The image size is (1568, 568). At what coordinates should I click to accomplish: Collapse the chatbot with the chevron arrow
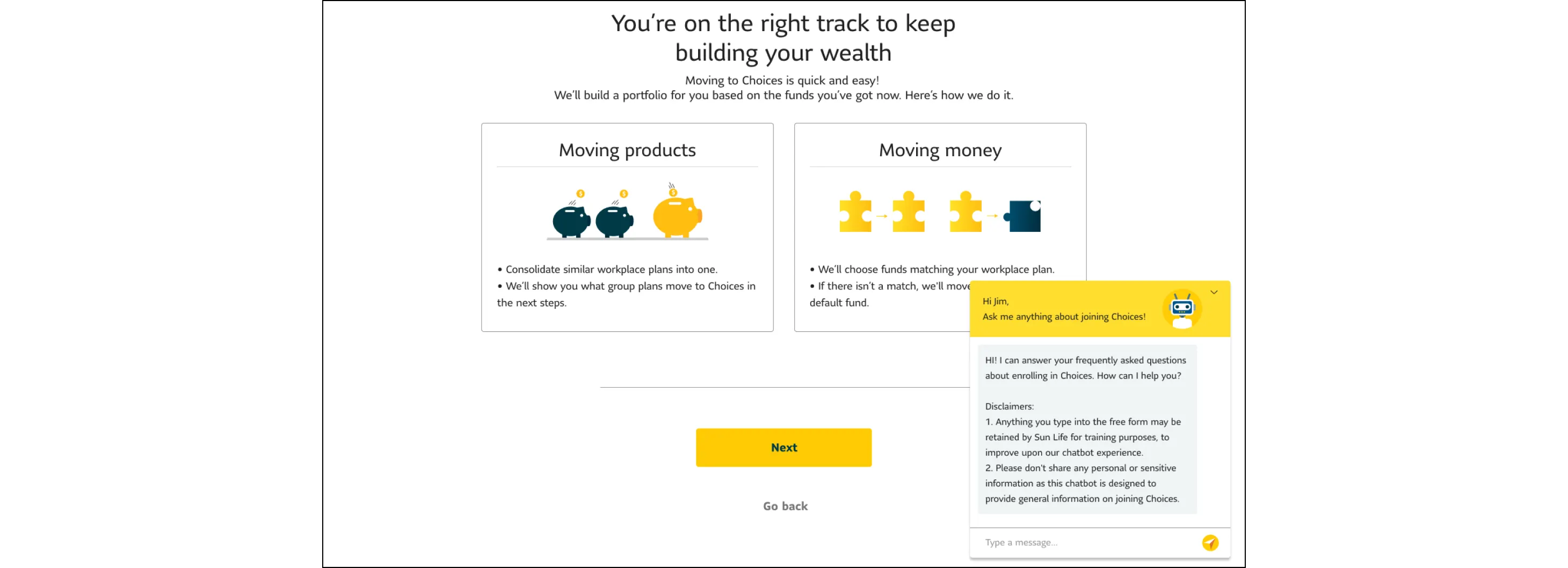tap(1214, 292)
